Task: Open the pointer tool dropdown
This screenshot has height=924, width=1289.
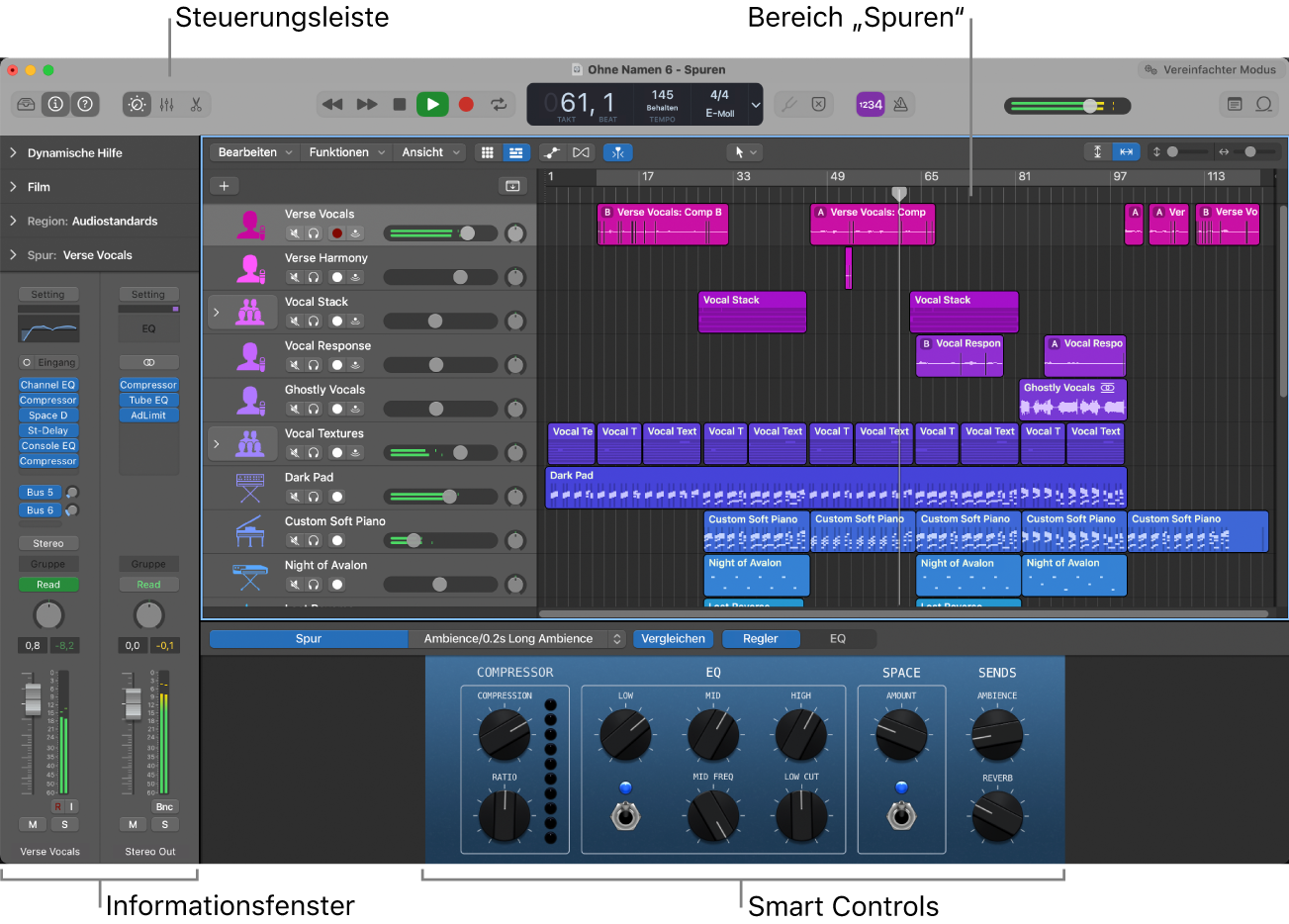Action: 745,152
